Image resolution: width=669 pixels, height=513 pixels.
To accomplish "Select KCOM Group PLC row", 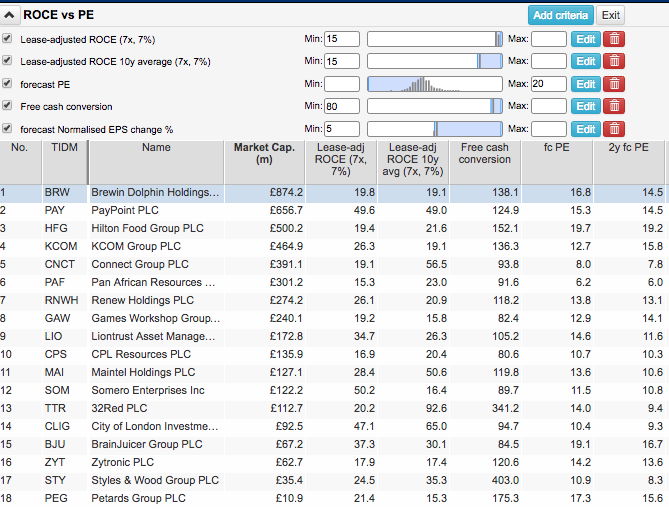I will coord(332,247).
